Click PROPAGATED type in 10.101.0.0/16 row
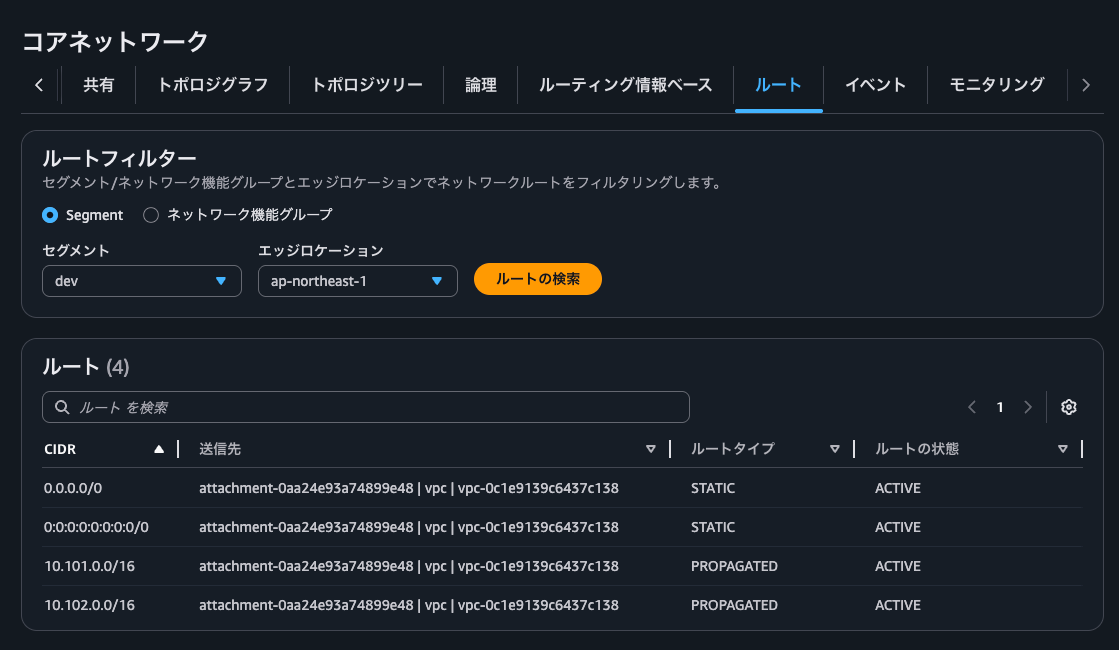The width and height of the screenshot is (1119, 650). [x=734, y=566]
